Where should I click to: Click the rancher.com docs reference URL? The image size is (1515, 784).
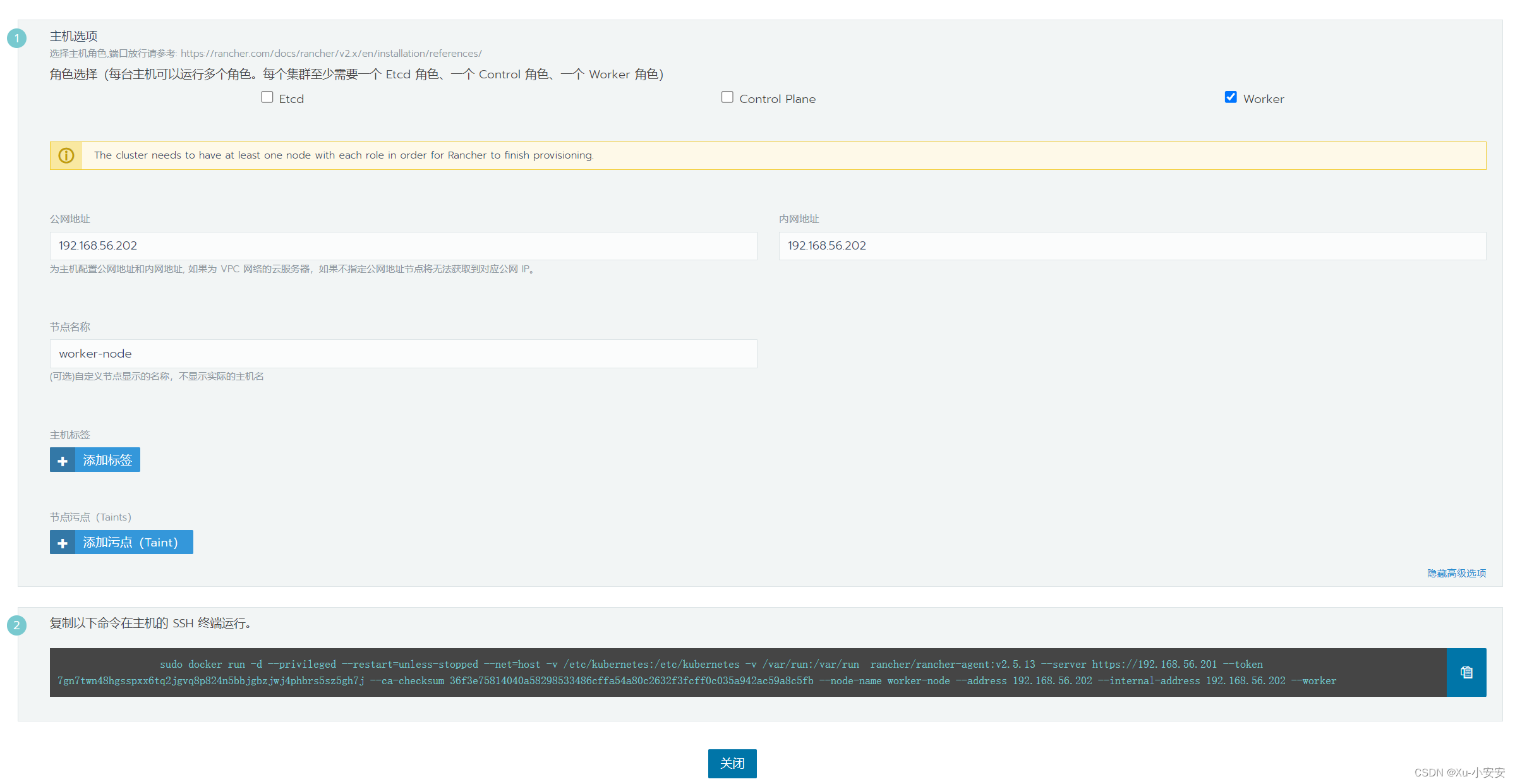click(331, 54)
